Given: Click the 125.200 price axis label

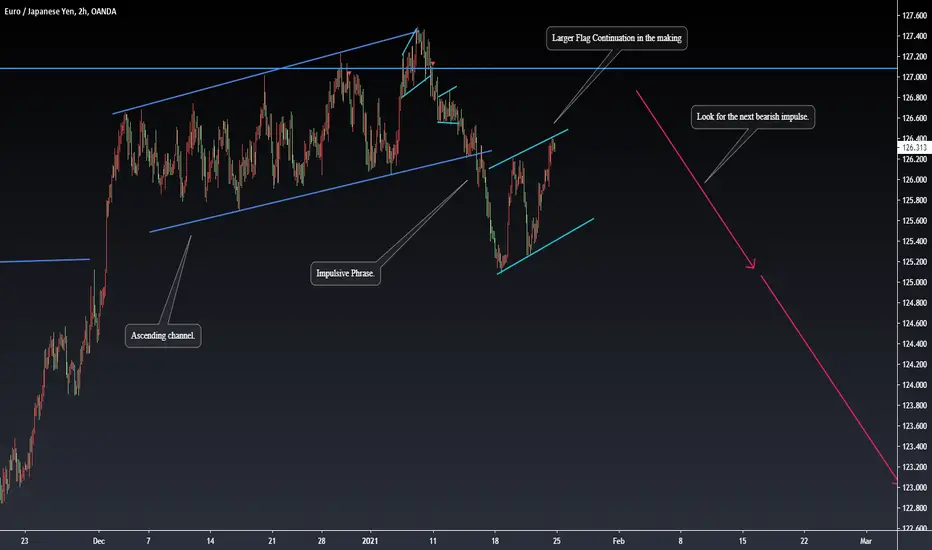Looking at the screenshot, I should [914, 262].
